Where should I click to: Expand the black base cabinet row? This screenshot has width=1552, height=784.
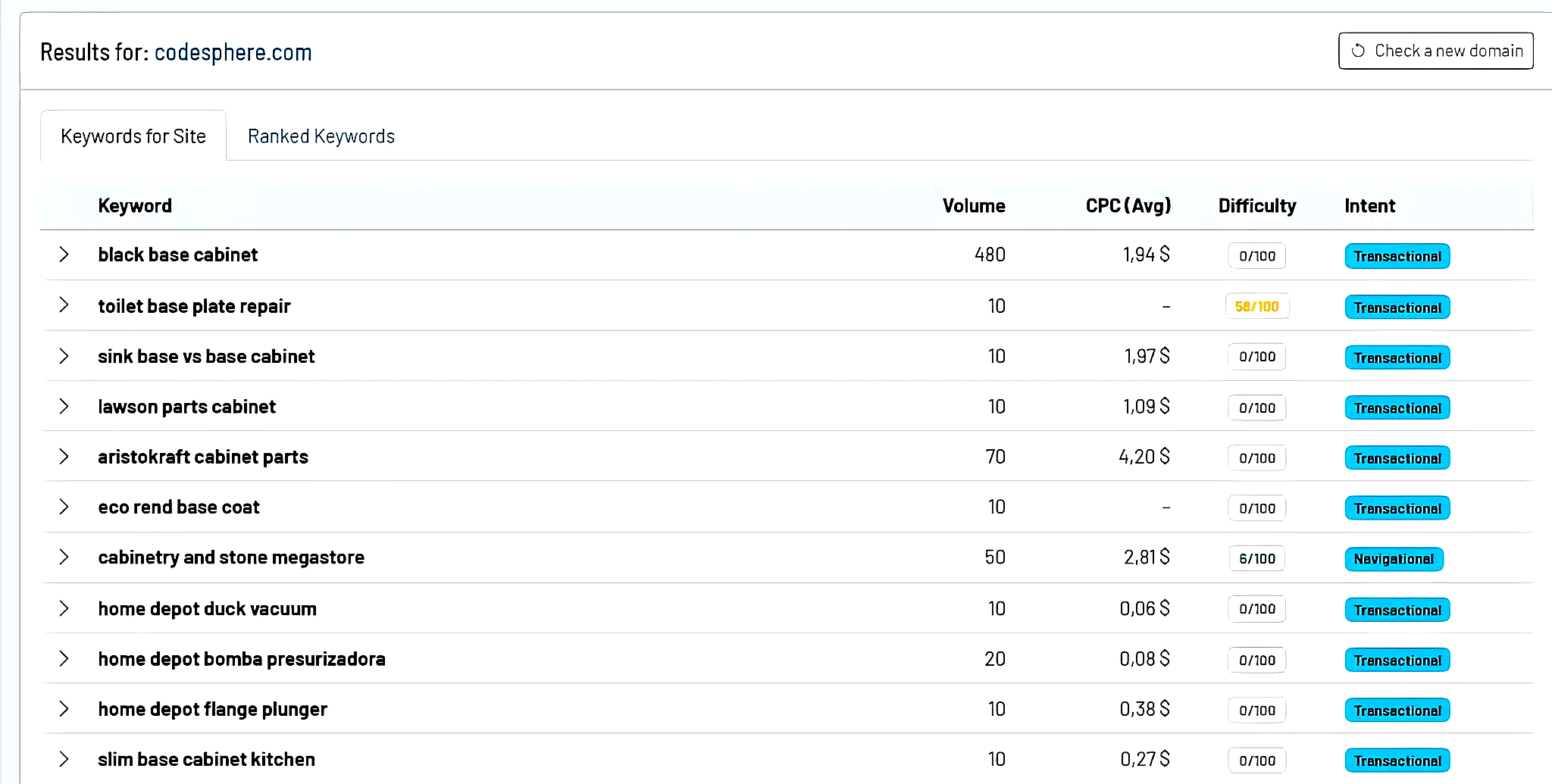(64, 255)
